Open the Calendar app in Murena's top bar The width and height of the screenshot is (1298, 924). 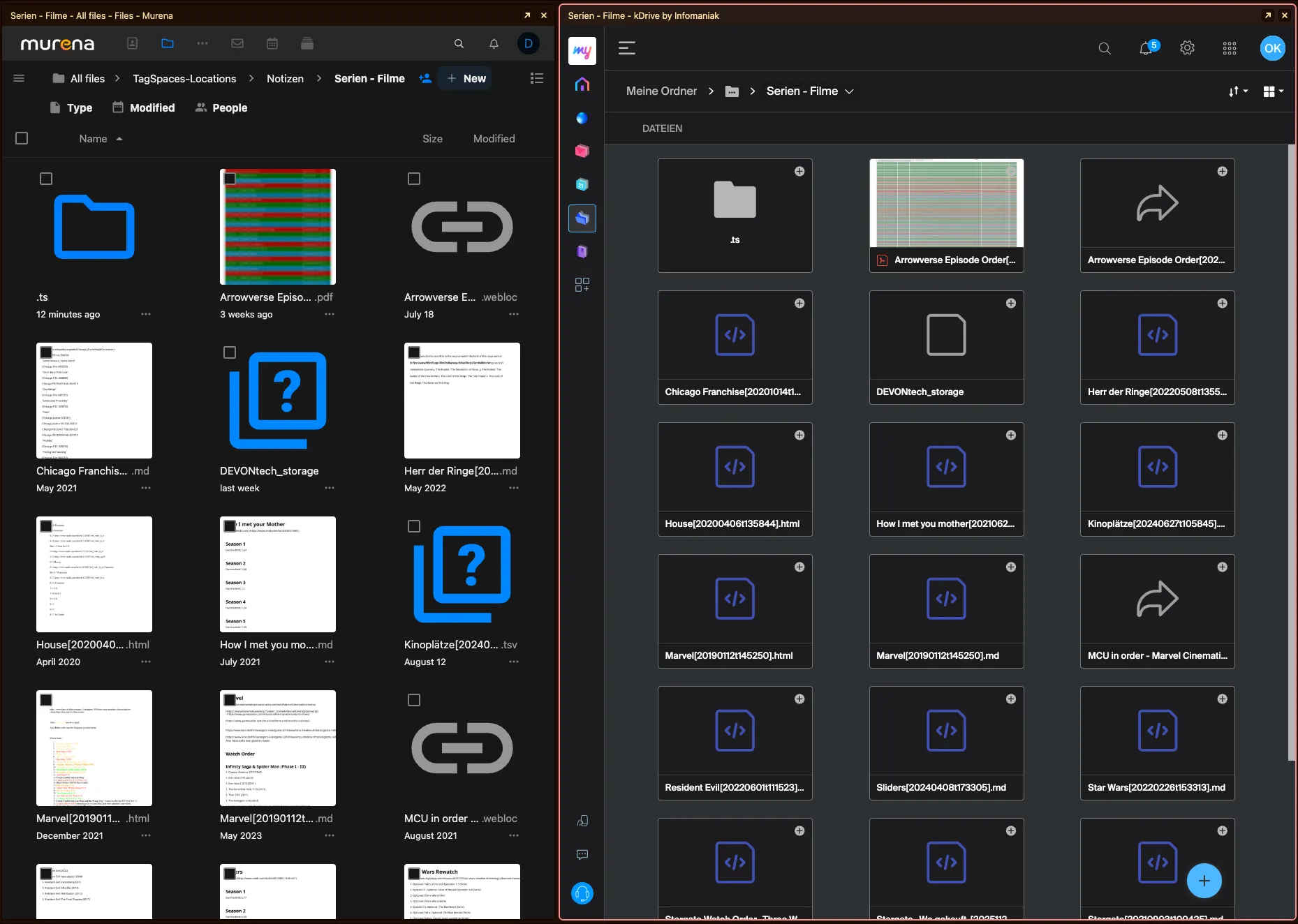[x=272, y=43]
